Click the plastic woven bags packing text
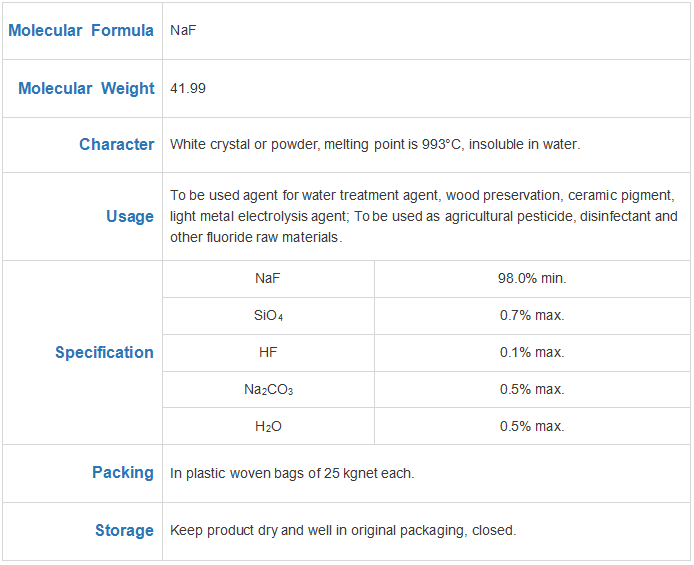 point(292,473)
